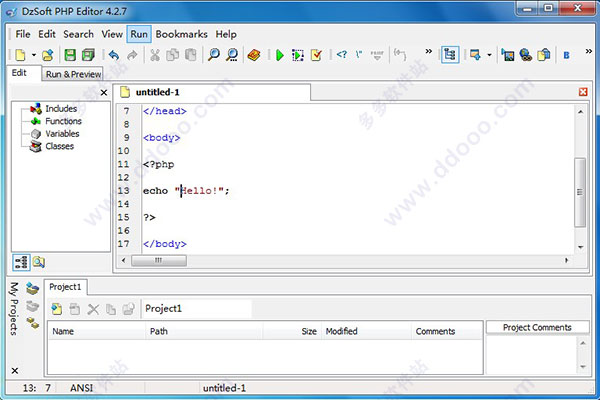Image resolution: width=600 pixels, height=400 pixels.
Task: Click the Cut scissors icon
Action: (155, 55)
